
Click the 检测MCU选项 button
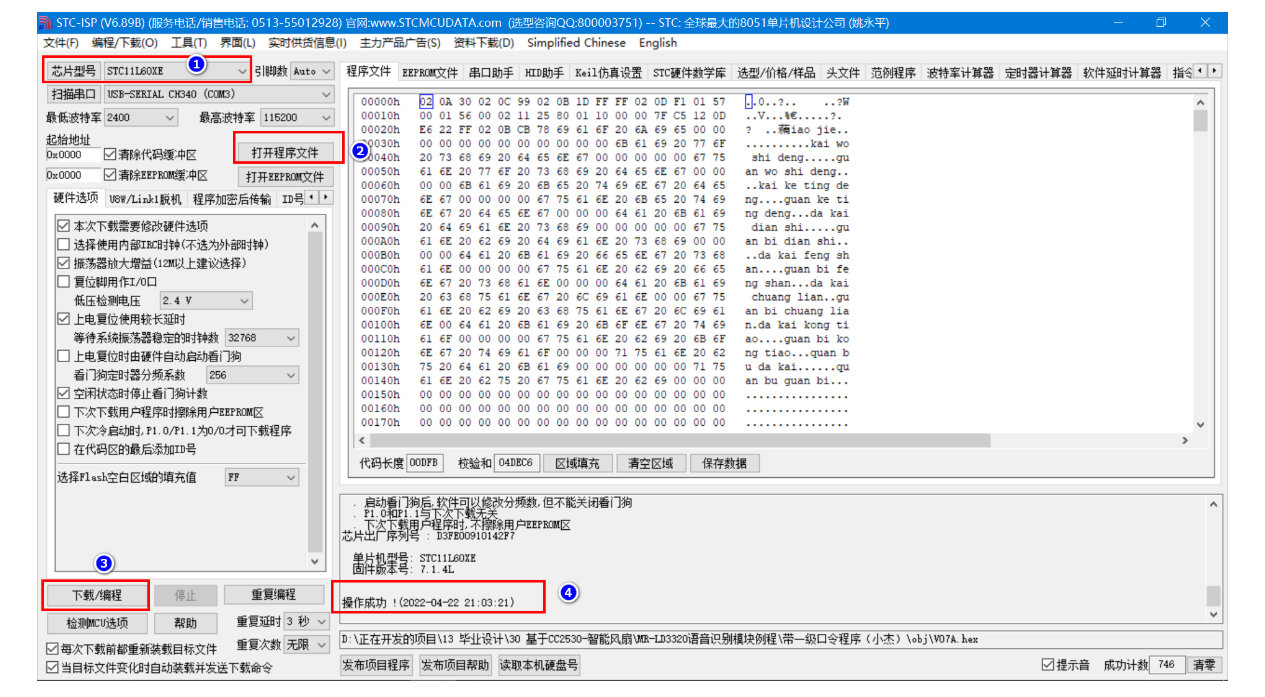(96, 623)
